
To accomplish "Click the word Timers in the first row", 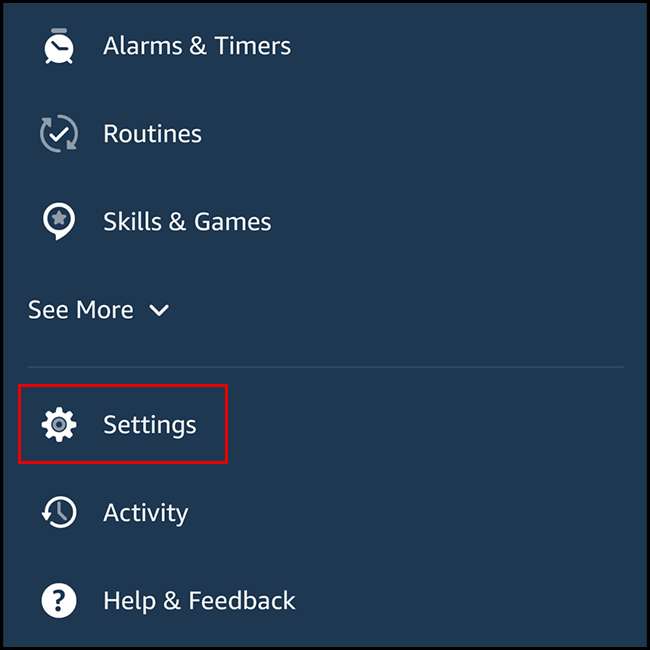I will pyautogui.click(x=252, y=46).
